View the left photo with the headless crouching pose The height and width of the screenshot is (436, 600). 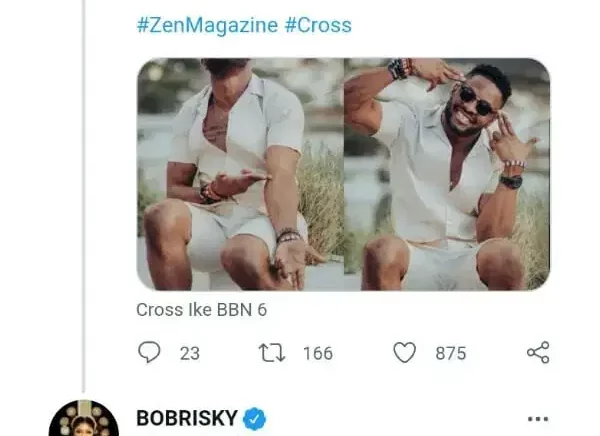[238, 174]
